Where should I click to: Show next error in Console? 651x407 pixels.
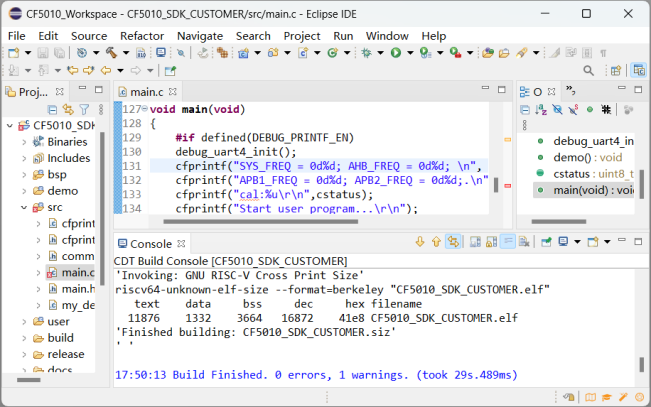(419, 242)
